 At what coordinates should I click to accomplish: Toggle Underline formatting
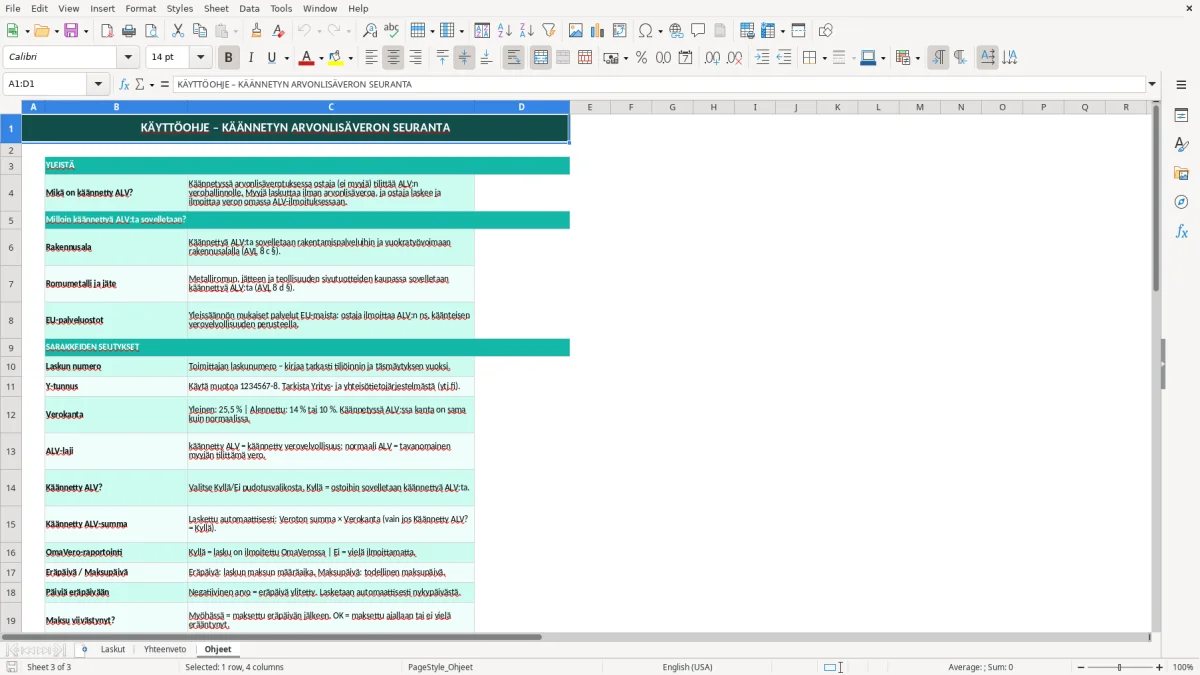coord(271,58)
